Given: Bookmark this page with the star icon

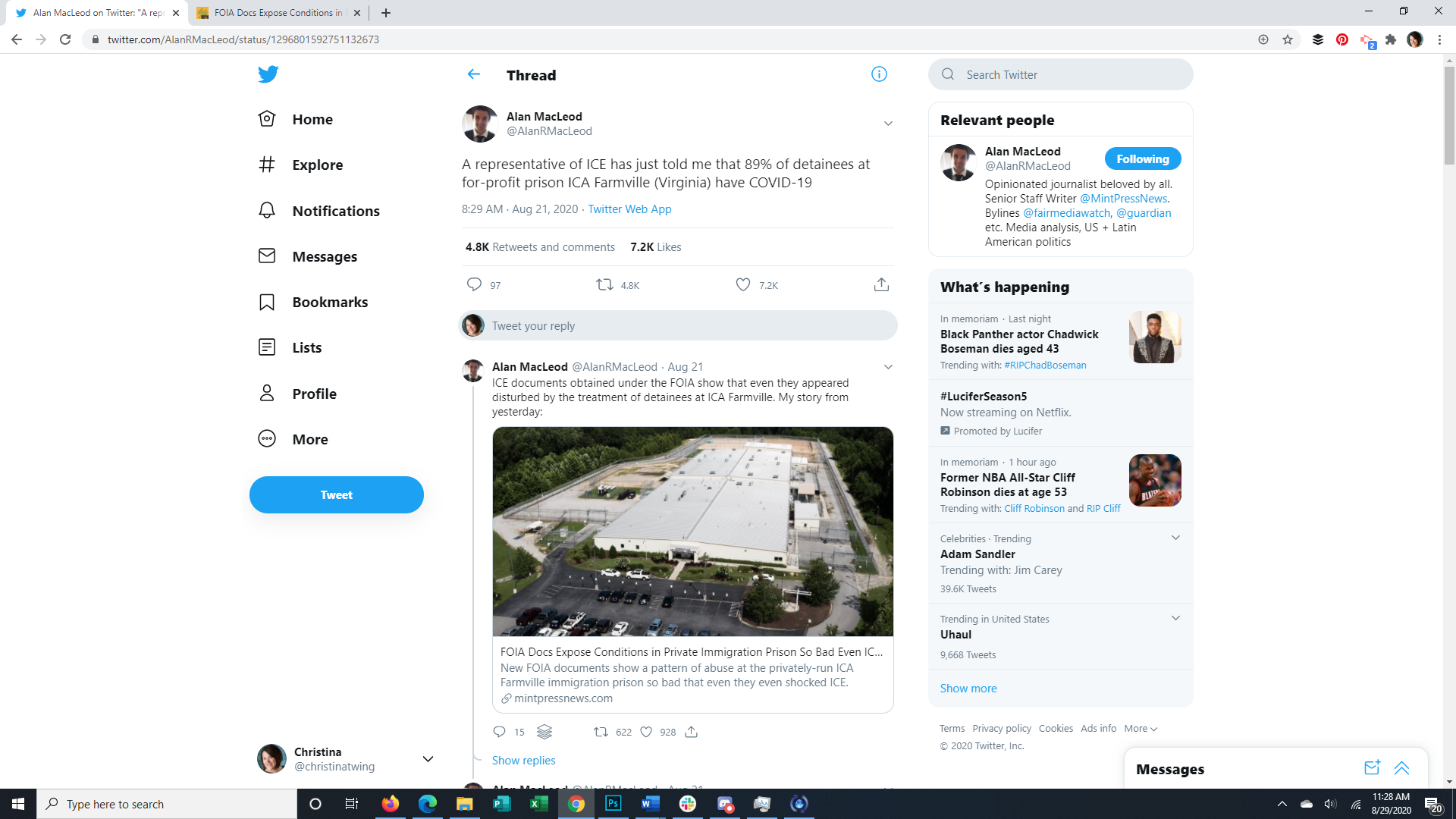Looking at the screenshot, I should [1288, 39].
